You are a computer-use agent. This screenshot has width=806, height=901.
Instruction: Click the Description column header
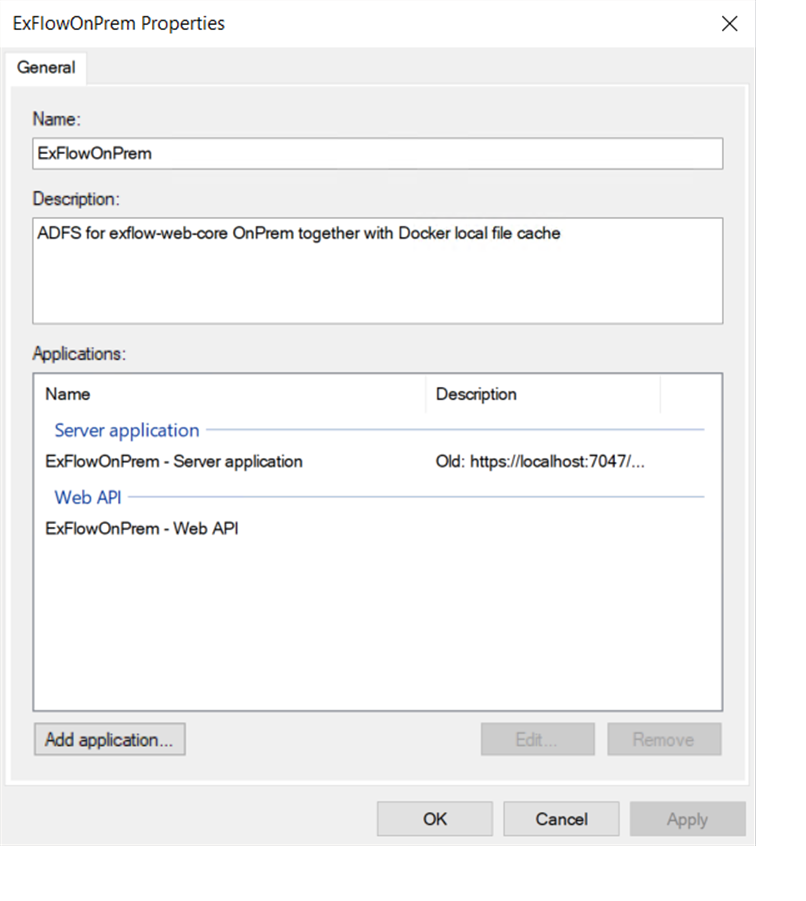pyautogui.click(x=543, y=394)
